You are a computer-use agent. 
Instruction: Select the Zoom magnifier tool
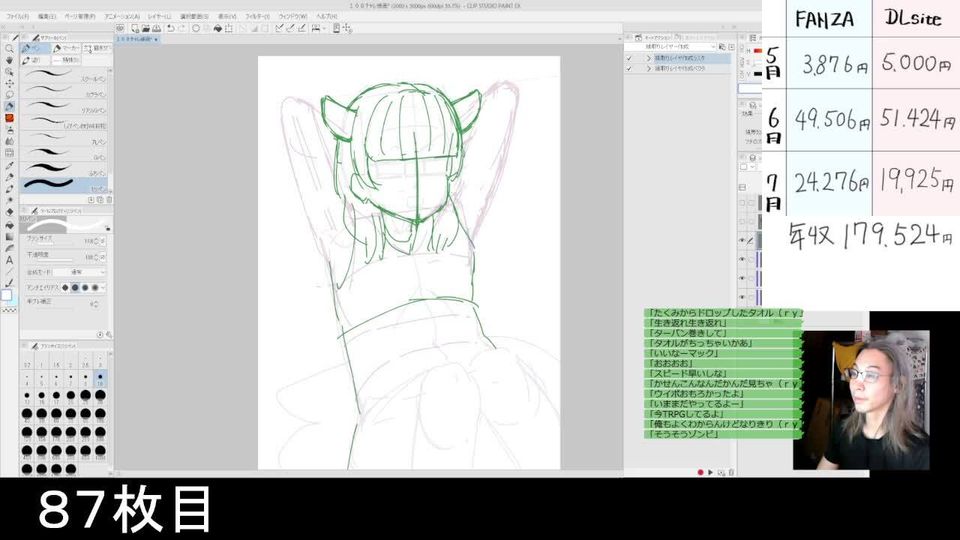[9, 48]
